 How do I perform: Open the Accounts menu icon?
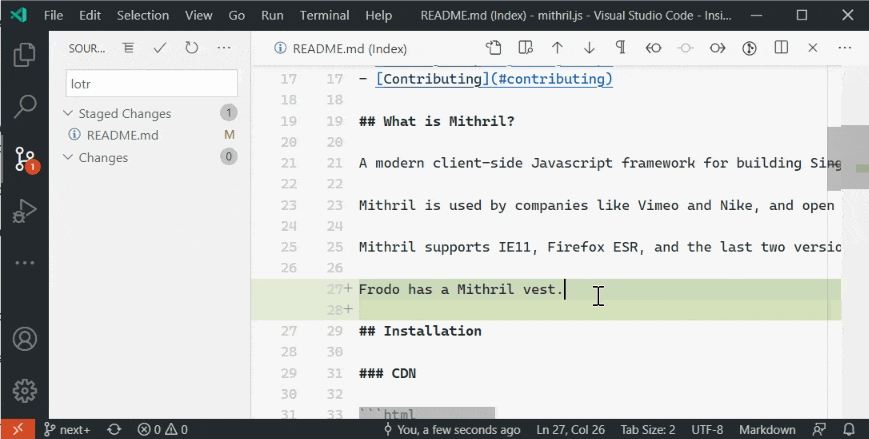pos(24,339)
